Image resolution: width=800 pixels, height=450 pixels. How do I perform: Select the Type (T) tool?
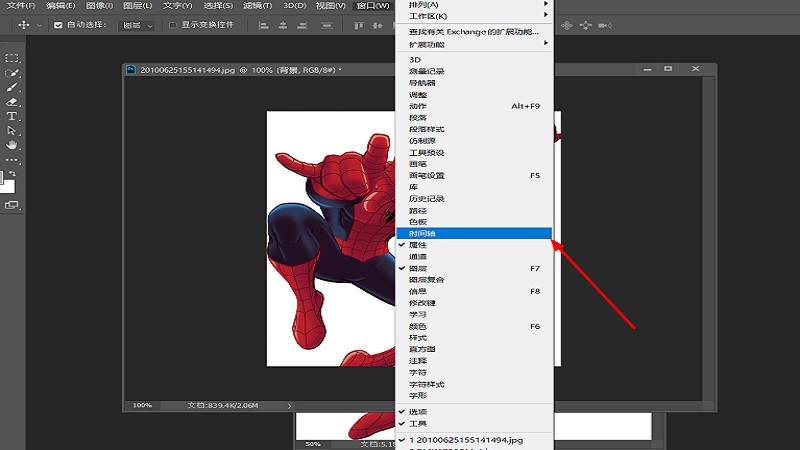[x=12, y=116]
